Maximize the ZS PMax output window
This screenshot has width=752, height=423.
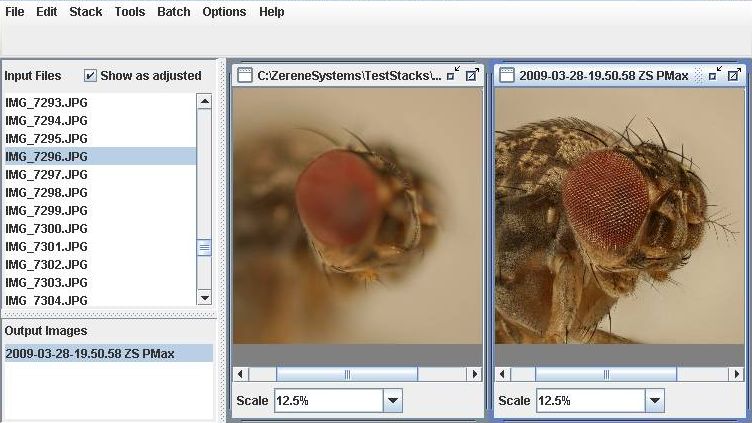[734, 74]
